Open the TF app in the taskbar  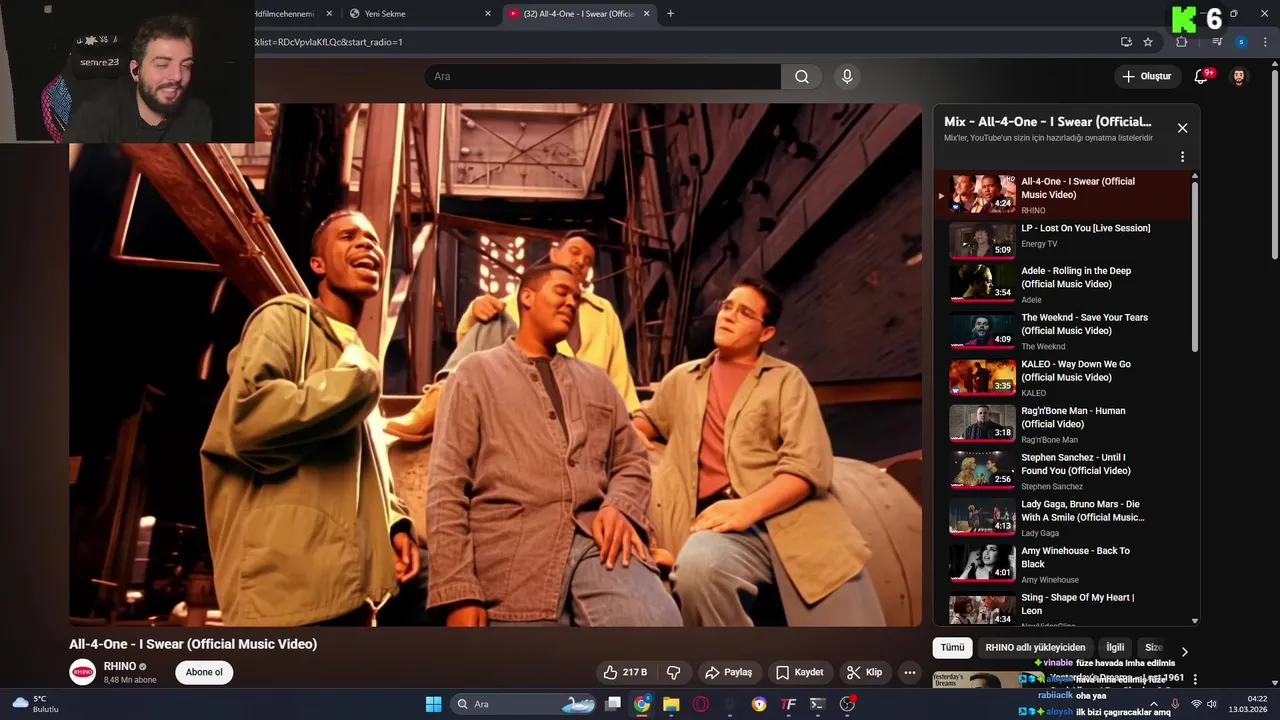(789, 704)
